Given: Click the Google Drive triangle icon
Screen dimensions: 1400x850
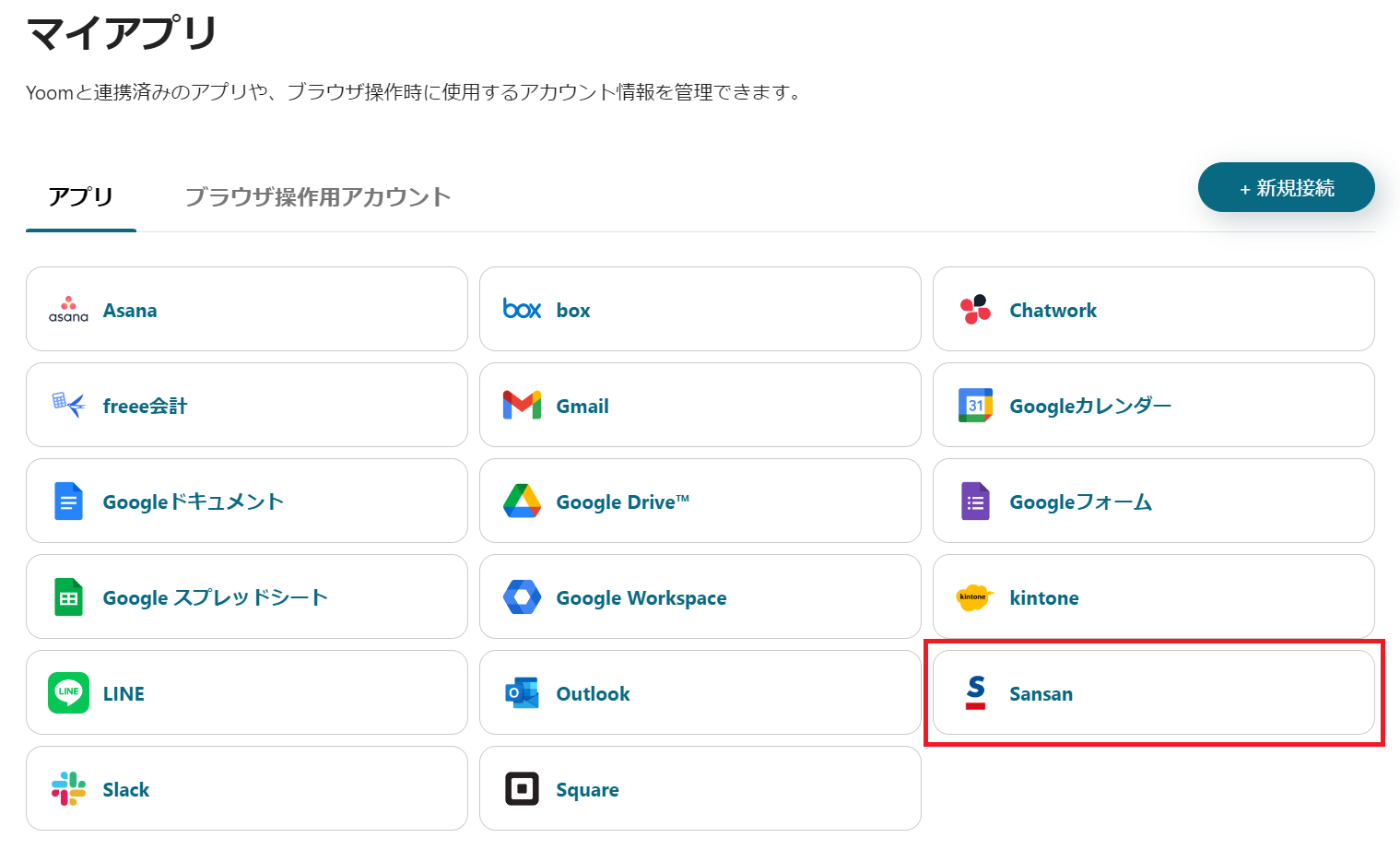Looking at the screenshot, I should [522, 502].
